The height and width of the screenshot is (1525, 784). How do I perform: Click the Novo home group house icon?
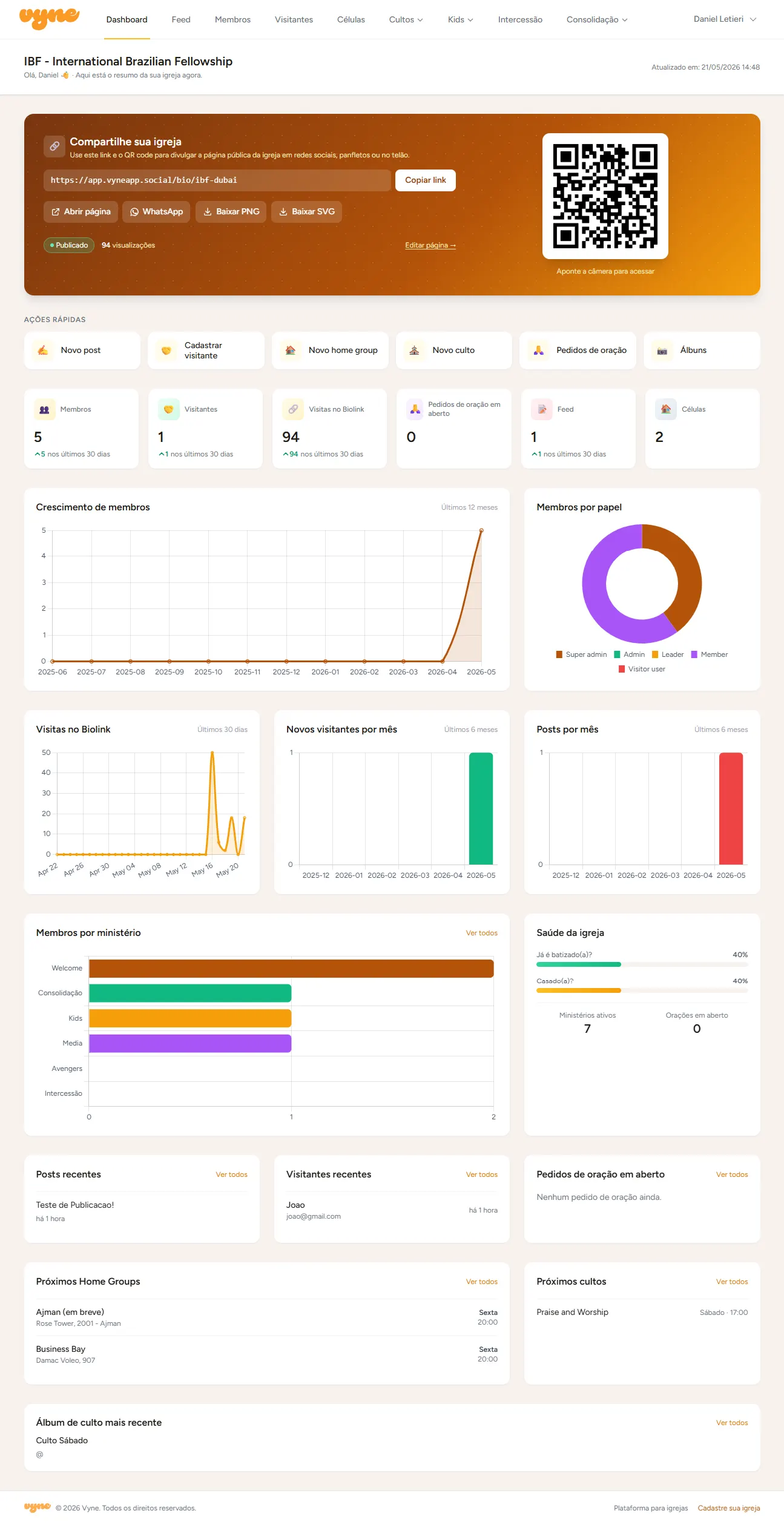click(x=291, y=350)
